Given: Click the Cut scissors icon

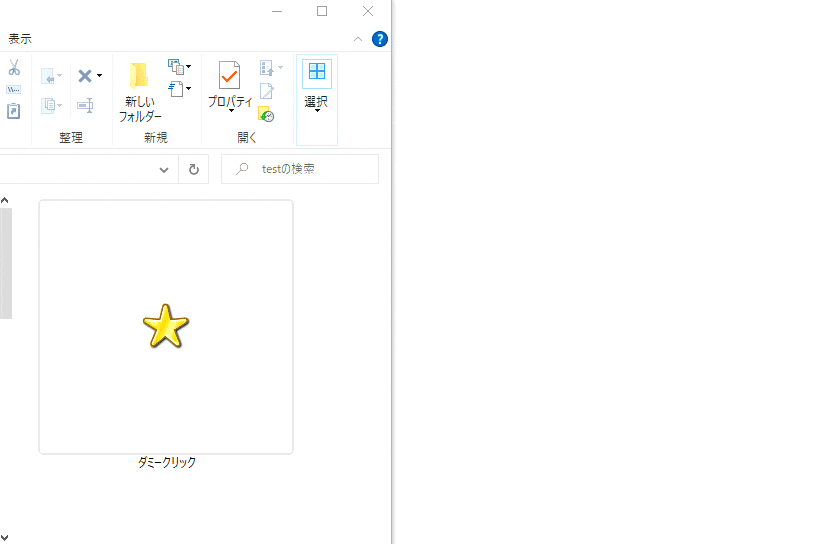Looking at the screenshot, I should (x=14, y=67).
